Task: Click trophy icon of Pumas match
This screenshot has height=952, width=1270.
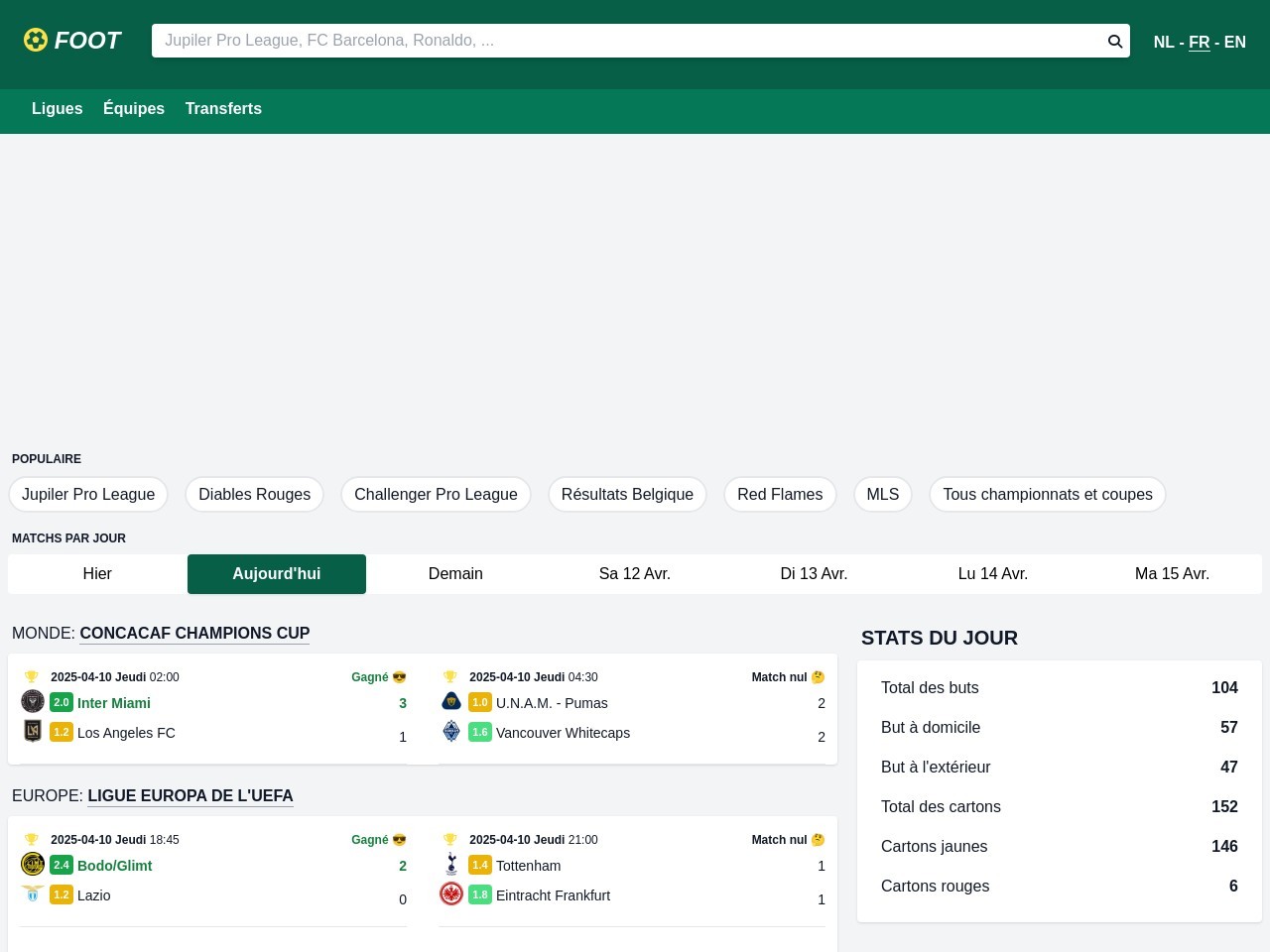Action: [x=450, y=677]
